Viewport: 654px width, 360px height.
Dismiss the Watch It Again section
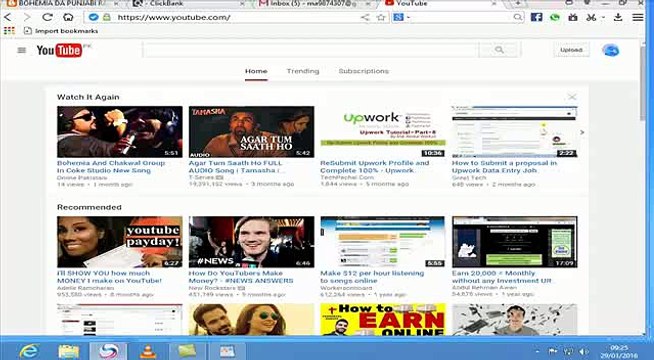[x=572, y=97]
